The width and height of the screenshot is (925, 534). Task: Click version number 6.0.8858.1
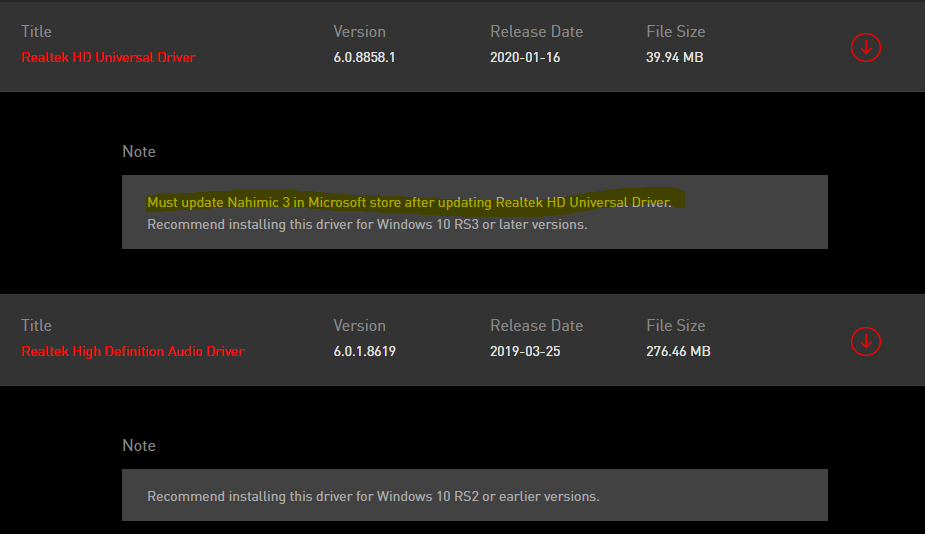tap(364, 57)
